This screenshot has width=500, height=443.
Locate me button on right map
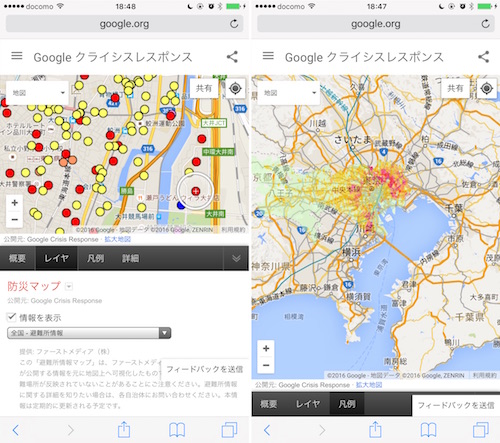[x=487, y=88]
